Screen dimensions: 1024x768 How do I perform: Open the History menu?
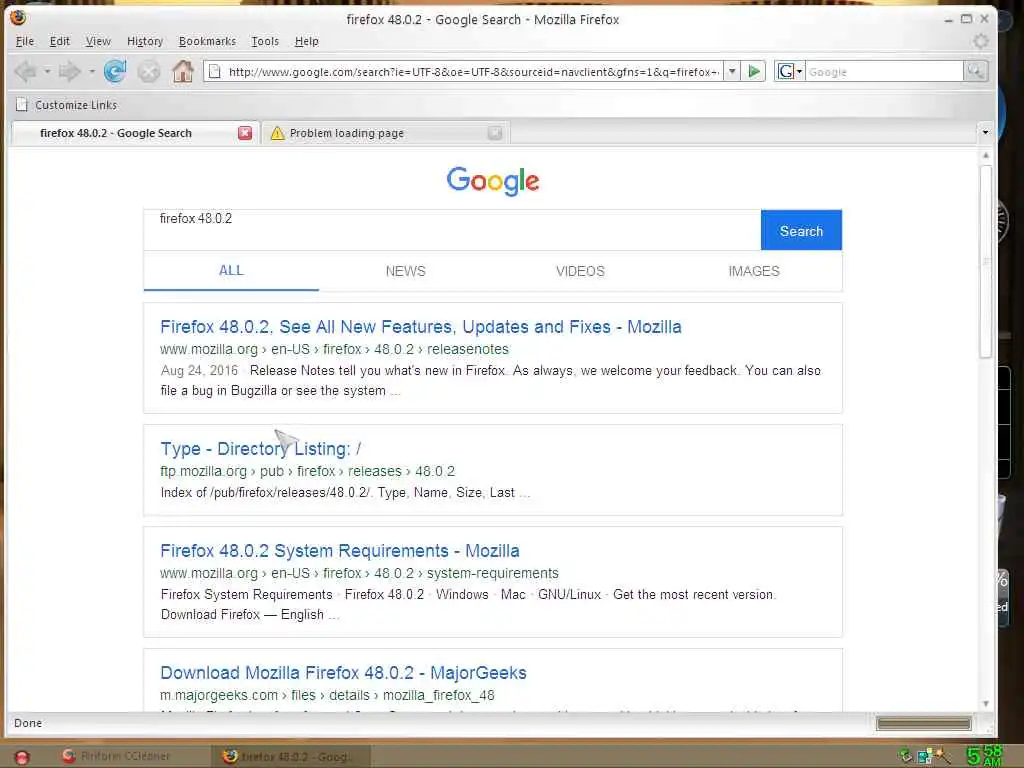point(145,41)
